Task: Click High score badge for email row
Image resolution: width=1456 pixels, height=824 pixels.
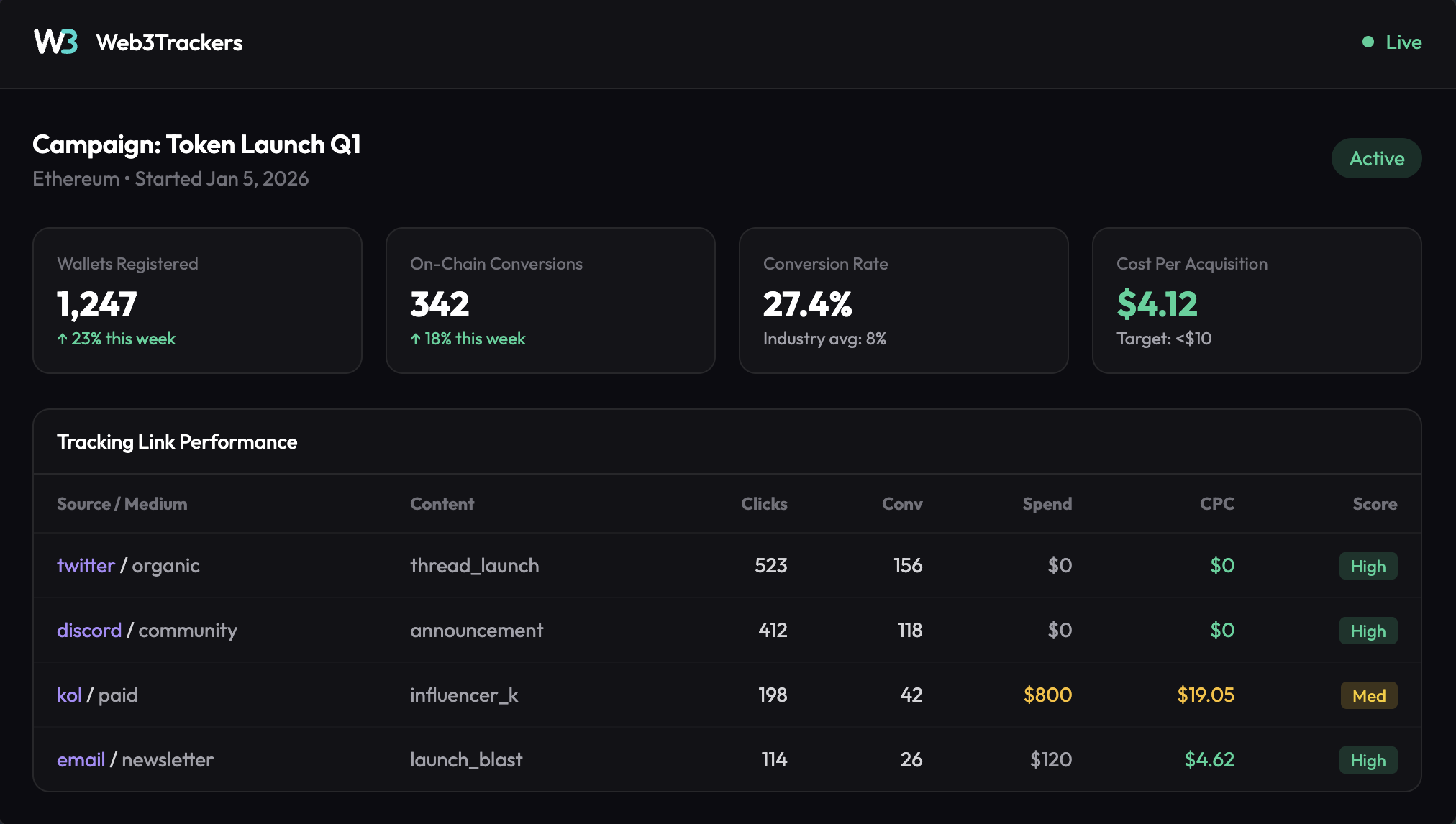Action: pos(1368,760)
